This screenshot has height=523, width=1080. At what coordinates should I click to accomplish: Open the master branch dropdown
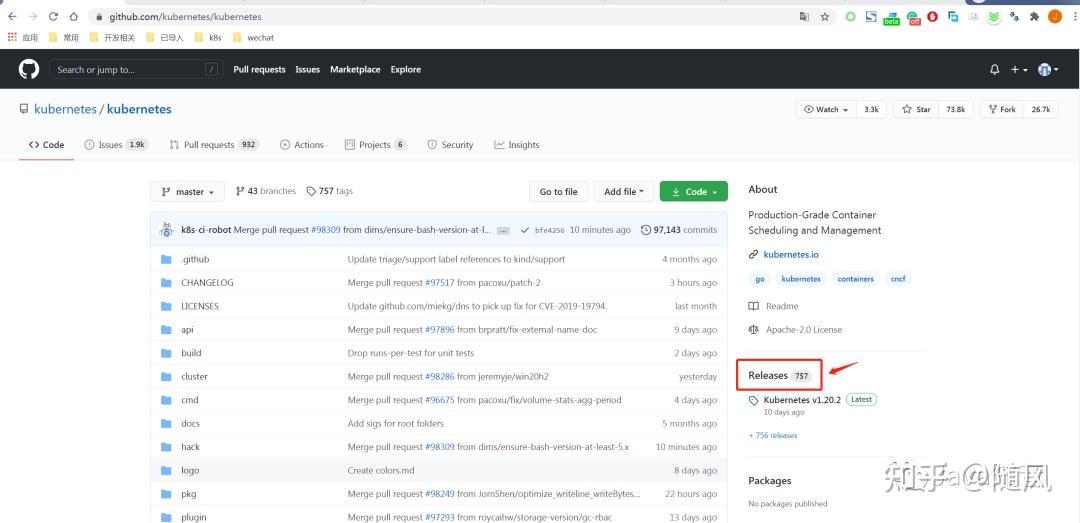(x=187, y=192)
